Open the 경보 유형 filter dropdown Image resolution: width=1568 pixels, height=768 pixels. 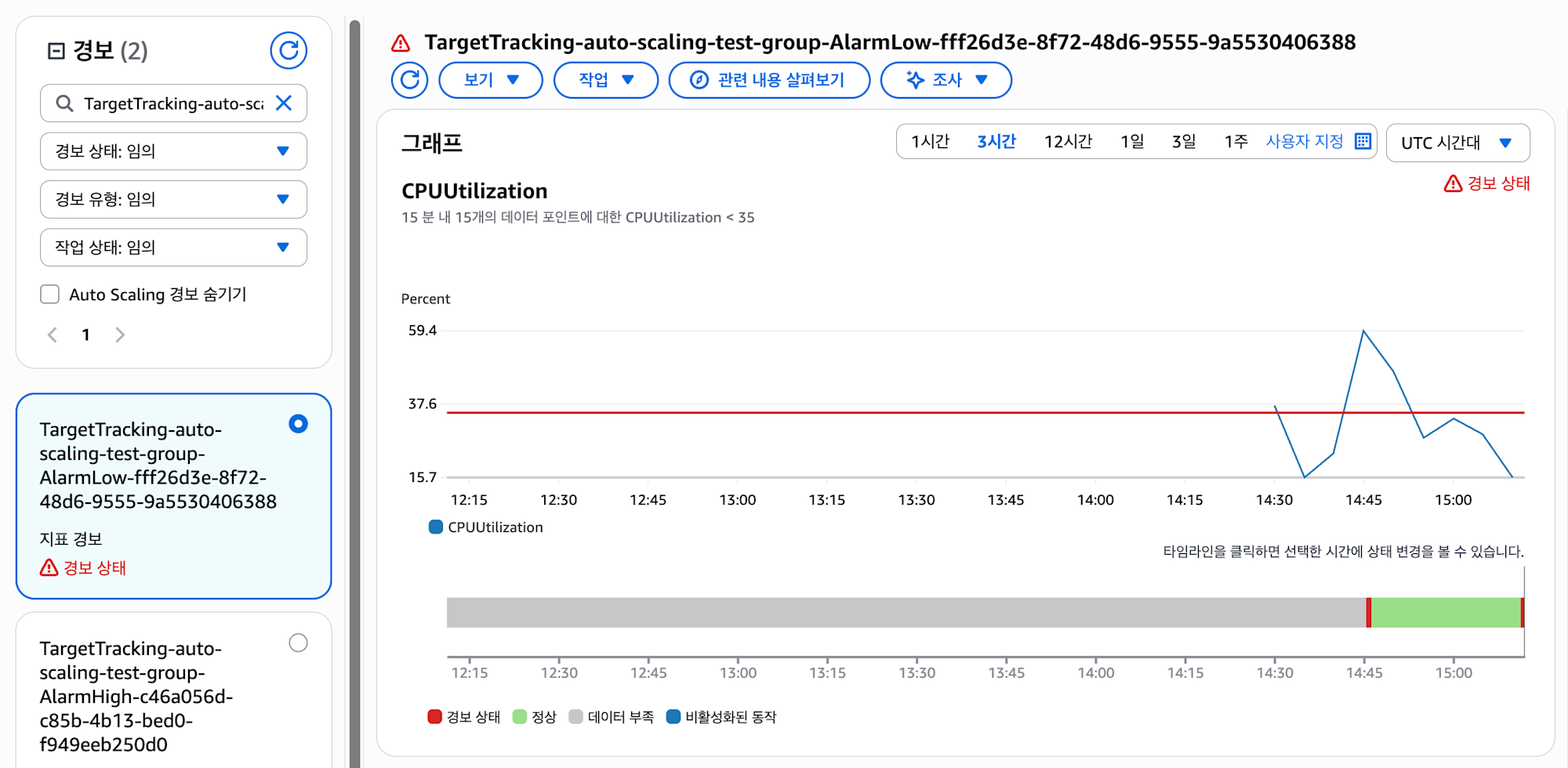tap(173, 199)
